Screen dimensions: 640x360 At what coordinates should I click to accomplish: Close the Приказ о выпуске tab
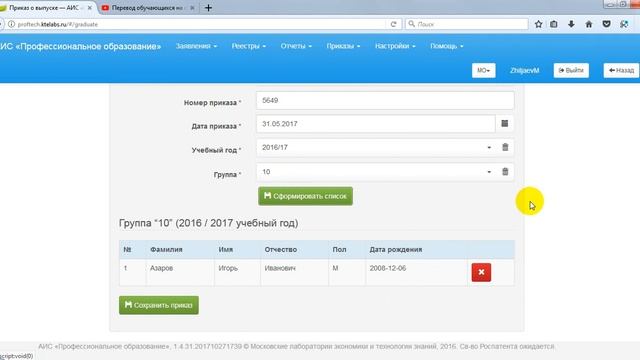point(89,8)
